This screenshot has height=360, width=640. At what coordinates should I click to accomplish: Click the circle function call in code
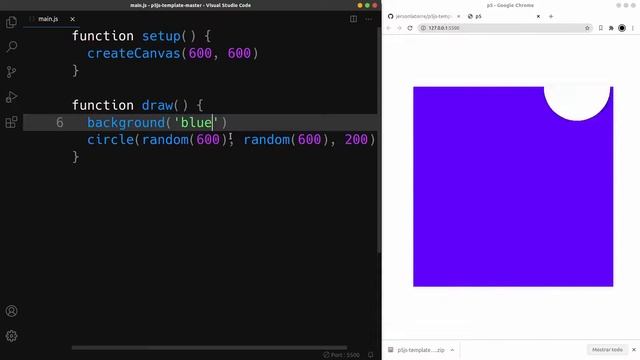coord(111,140)
